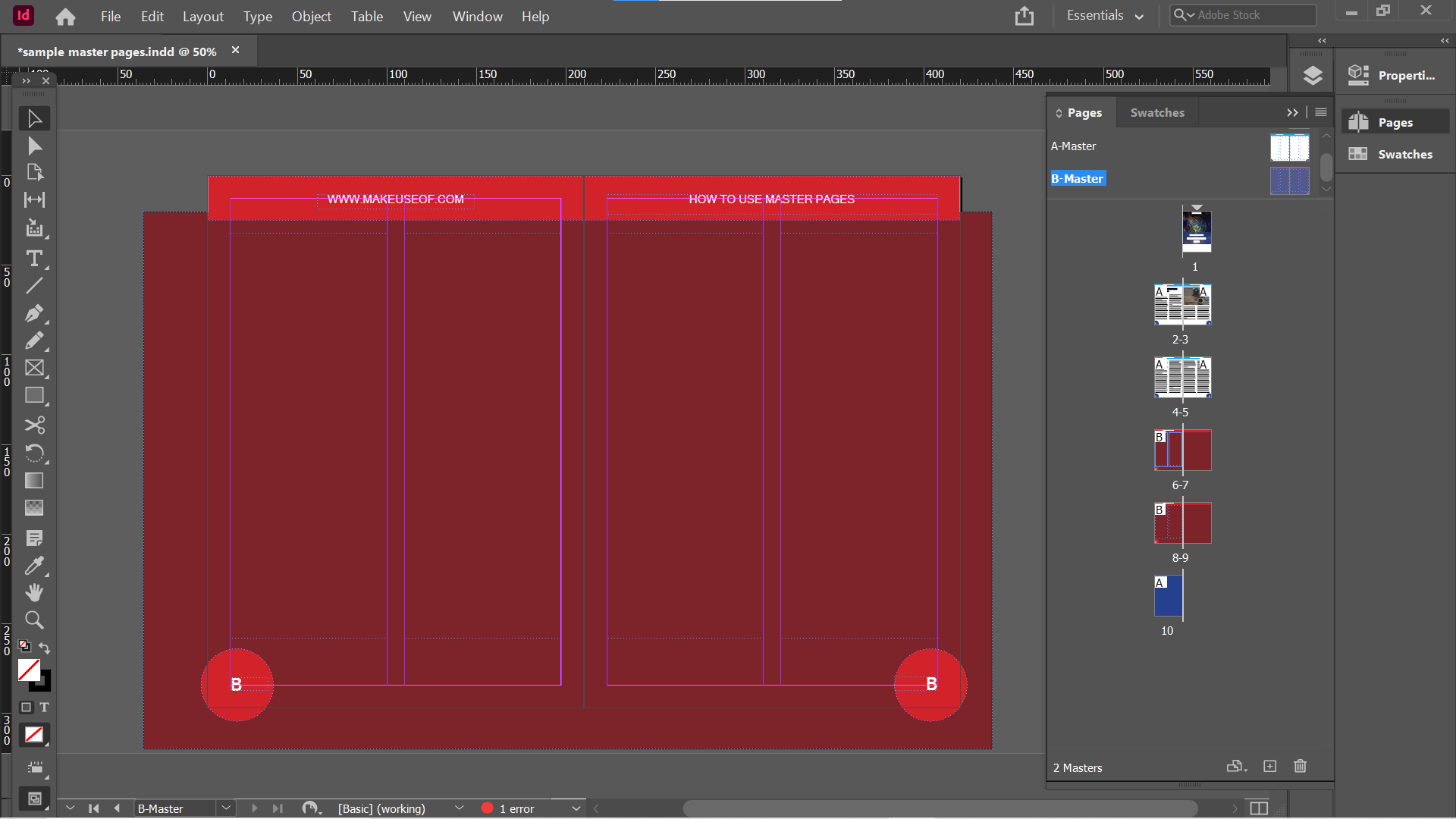Choose the Rectangle Frame tool
The image size is (1456, 819).
[34, 368]
